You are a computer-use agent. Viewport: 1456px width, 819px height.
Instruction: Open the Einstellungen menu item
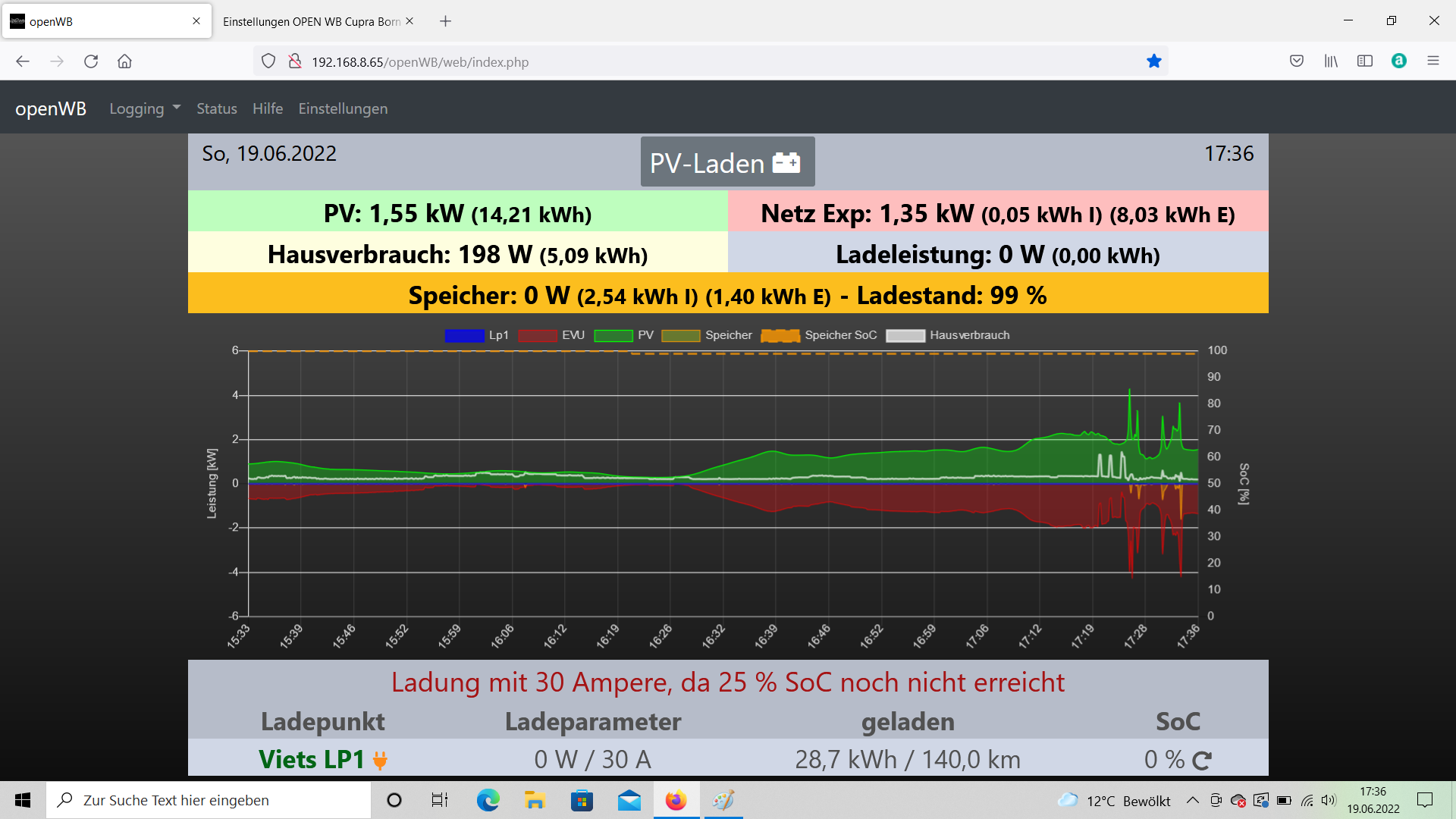(343, 108)
